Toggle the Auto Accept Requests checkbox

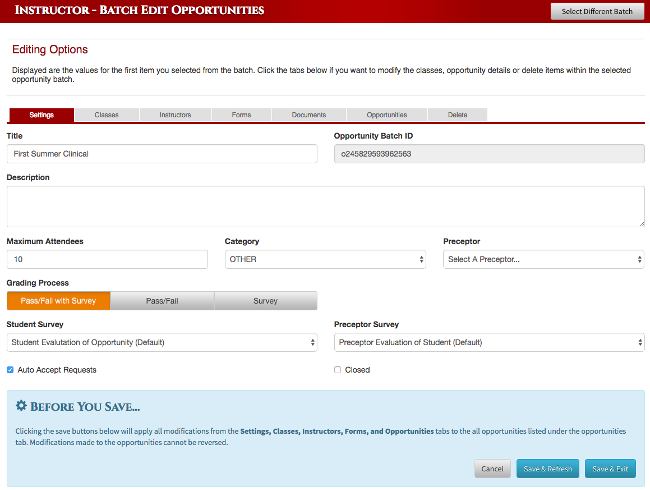pyautogui.click(x=10, y=370)
